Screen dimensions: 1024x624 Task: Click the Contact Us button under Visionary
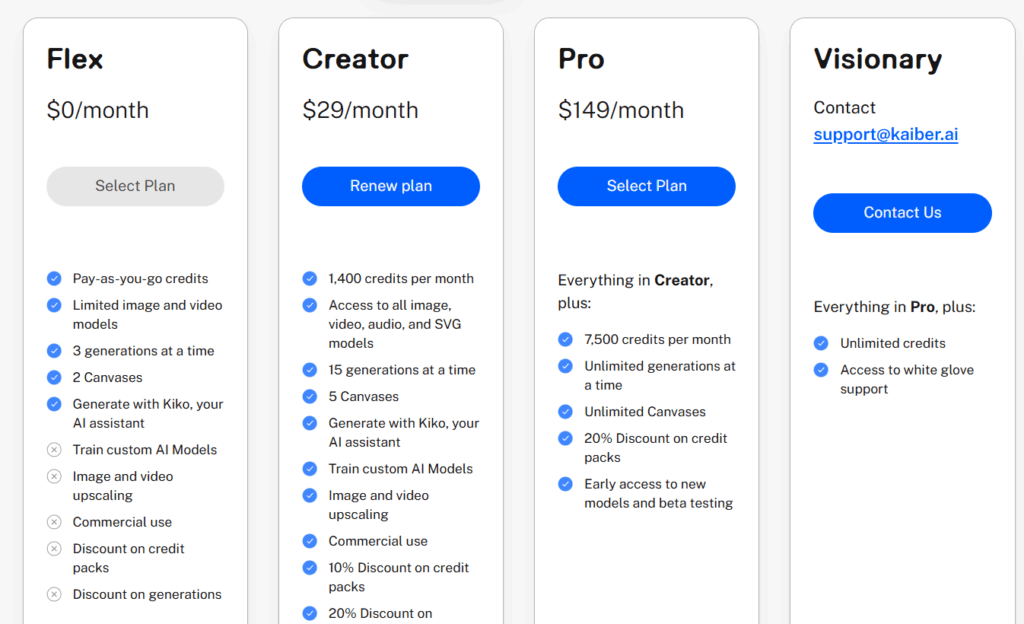coord(903,213)
